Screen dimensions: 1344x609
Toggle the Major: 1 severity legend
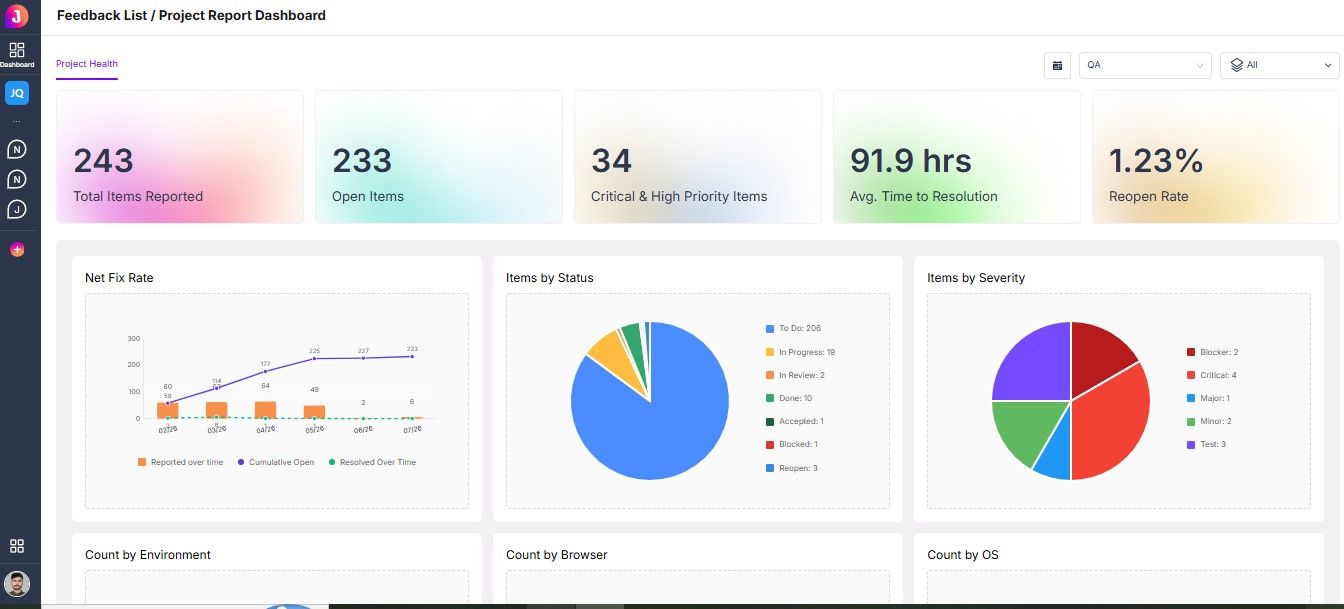[x=1208, y=398]
